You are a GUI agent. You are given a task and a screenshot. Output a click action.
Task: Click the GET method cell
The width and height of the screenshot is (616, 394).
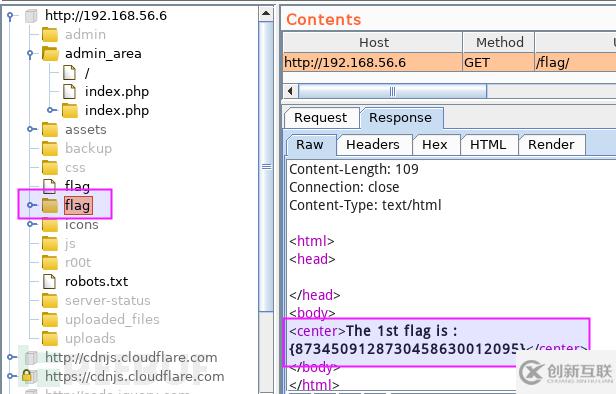point(499,63)
